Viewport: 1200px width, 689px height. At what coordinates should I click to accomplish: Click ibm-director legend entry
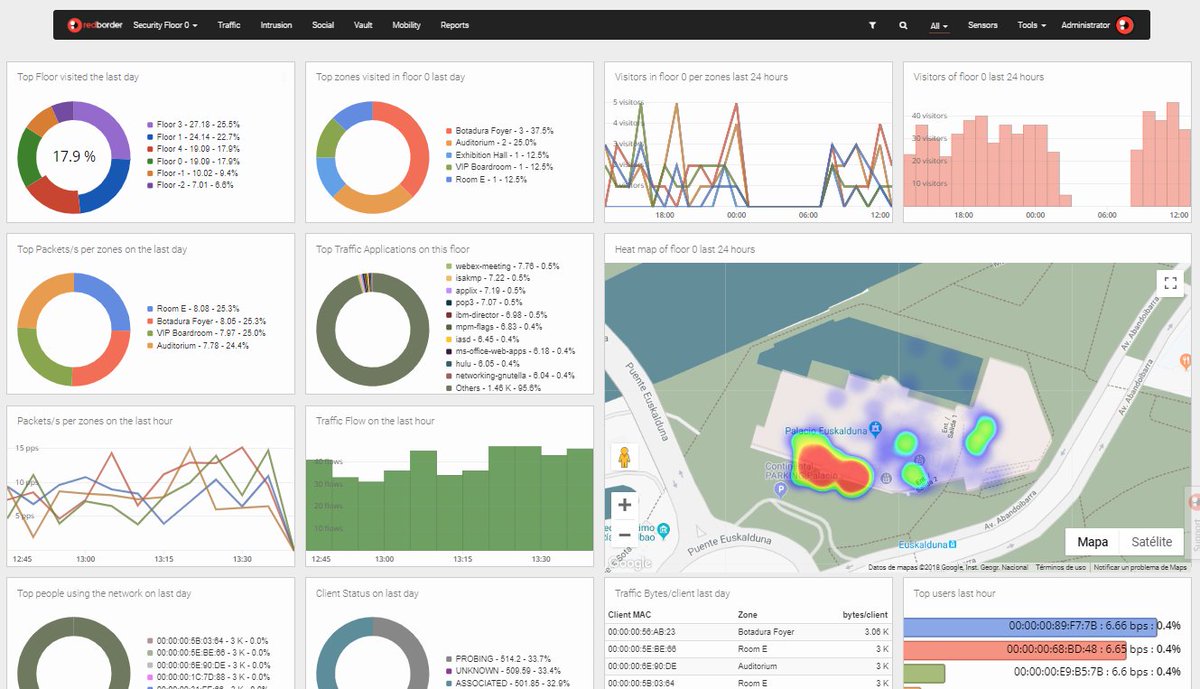495,314
